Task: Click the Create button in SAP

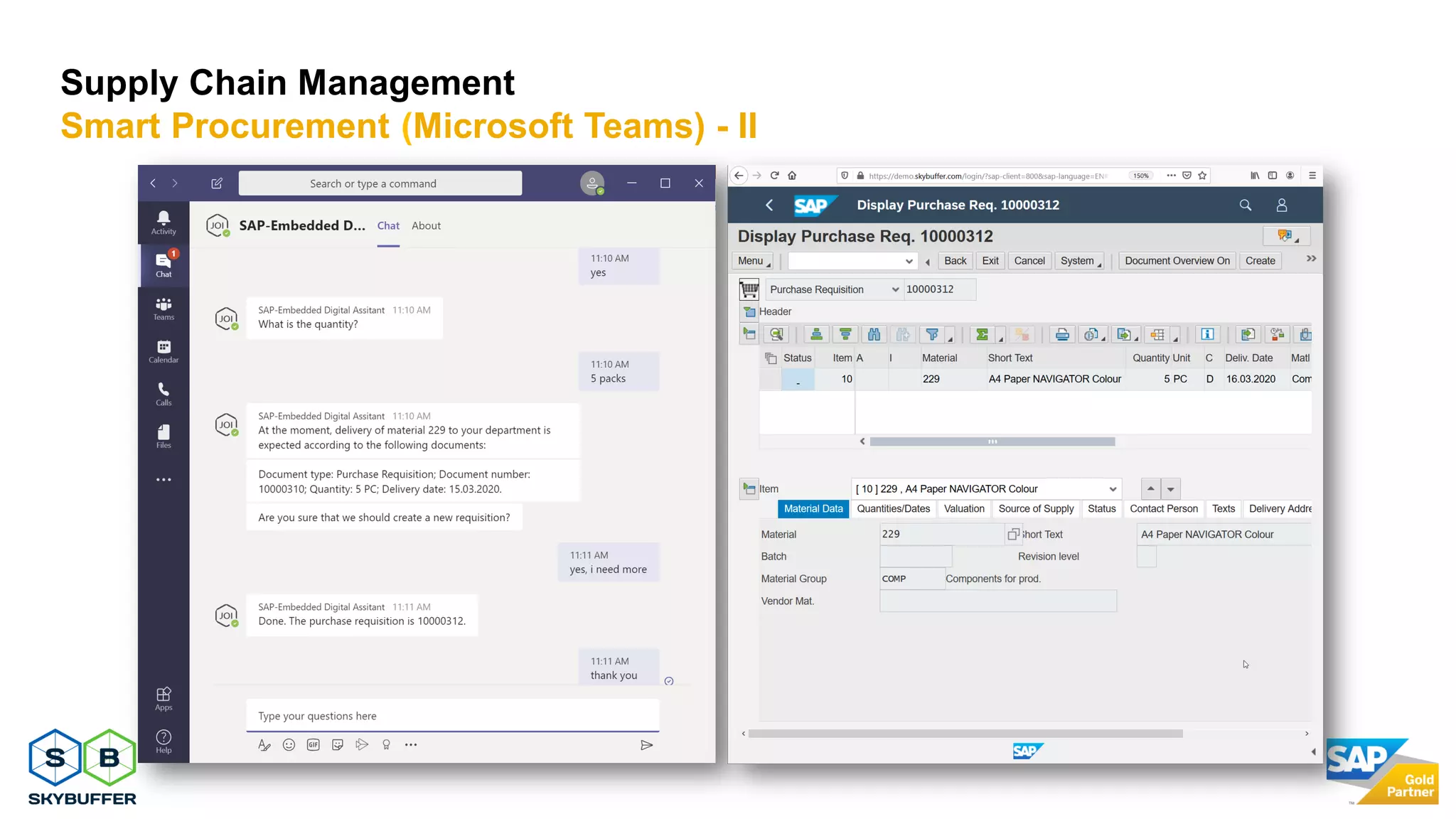Action: (x=1260, y=261)
